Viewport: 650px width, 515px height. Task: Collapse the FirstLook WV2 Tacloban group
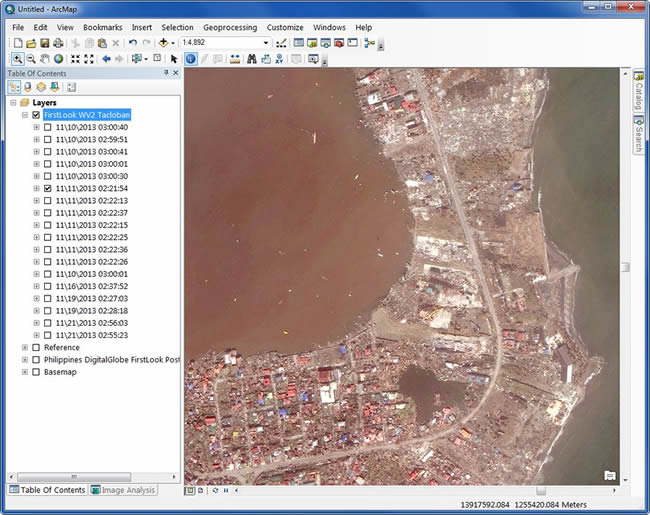click(x=24, y=115)
